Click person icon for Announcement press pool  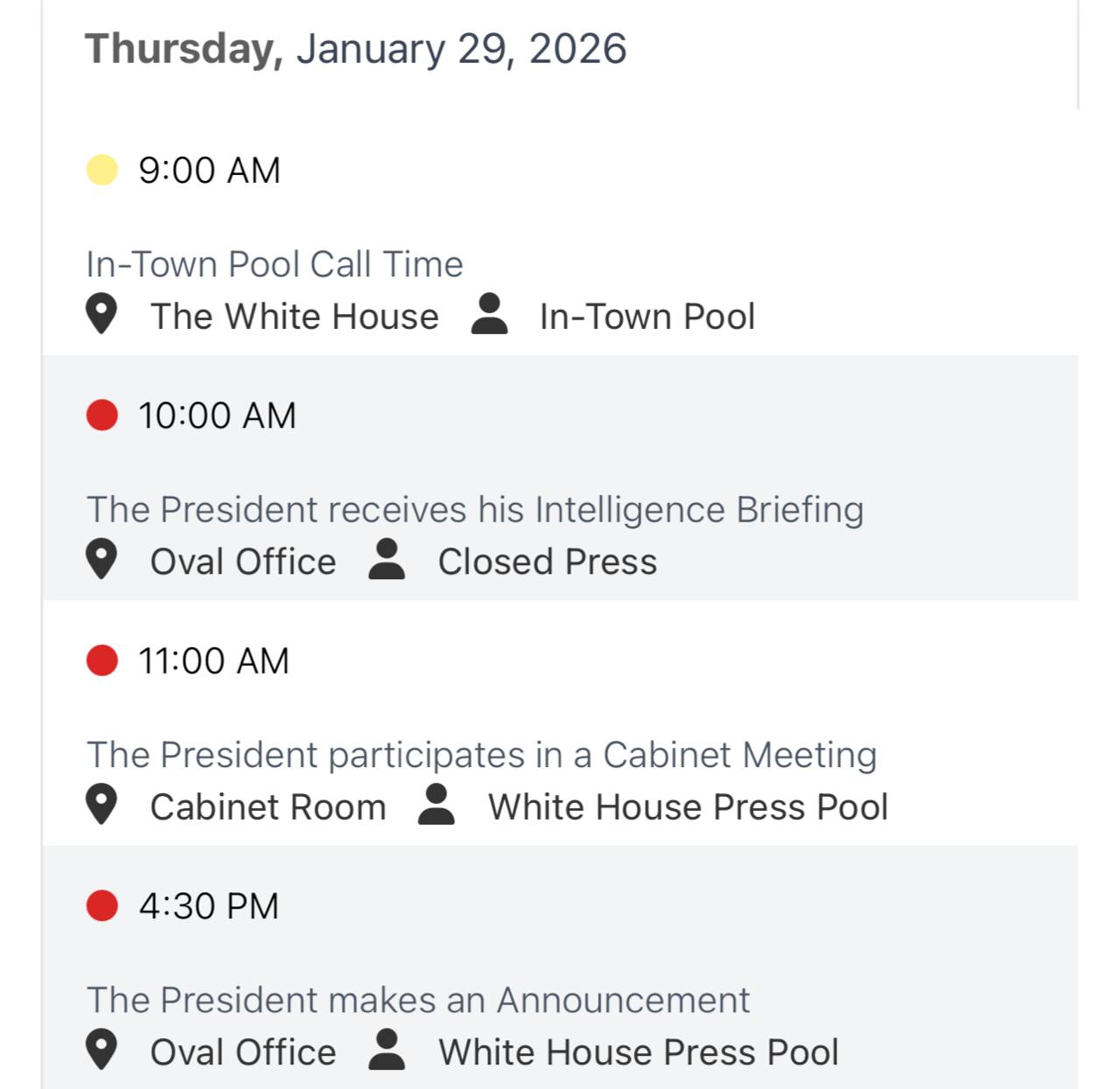(x=387, y=1051)
